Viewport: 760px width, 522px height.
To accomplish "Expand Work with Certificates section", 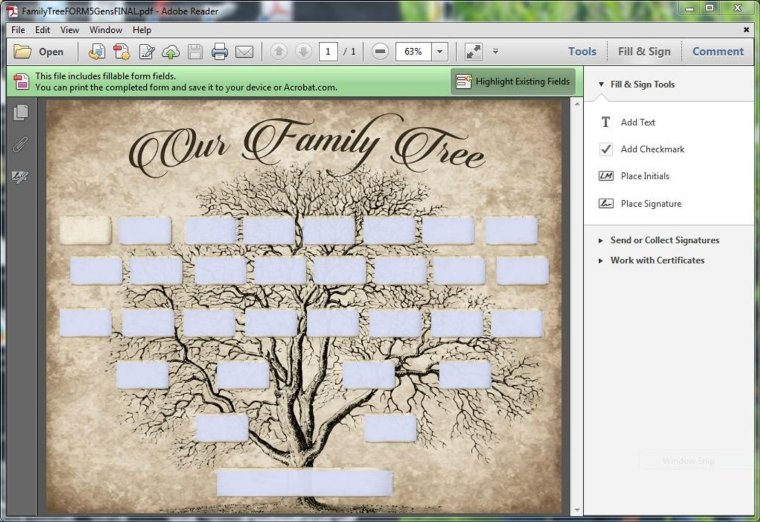I will (657, 261).
